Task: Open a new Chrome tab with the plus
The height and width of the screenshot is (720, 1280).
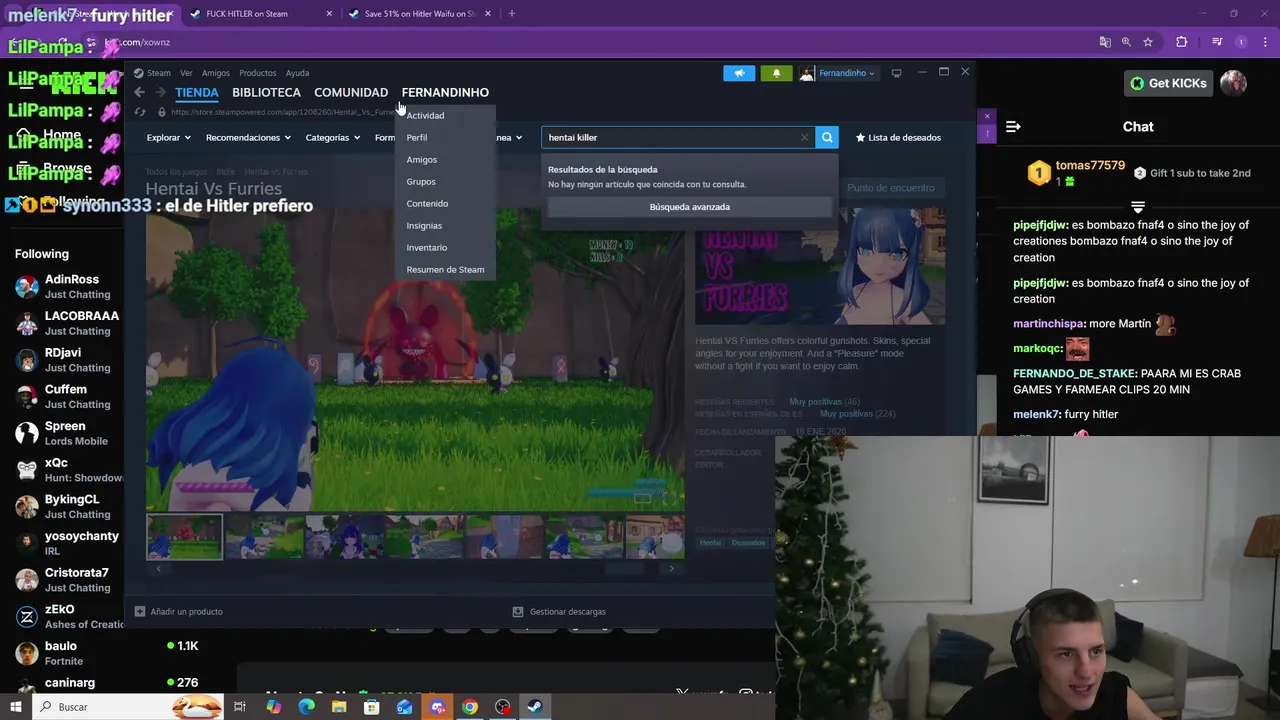Action: 512,14
